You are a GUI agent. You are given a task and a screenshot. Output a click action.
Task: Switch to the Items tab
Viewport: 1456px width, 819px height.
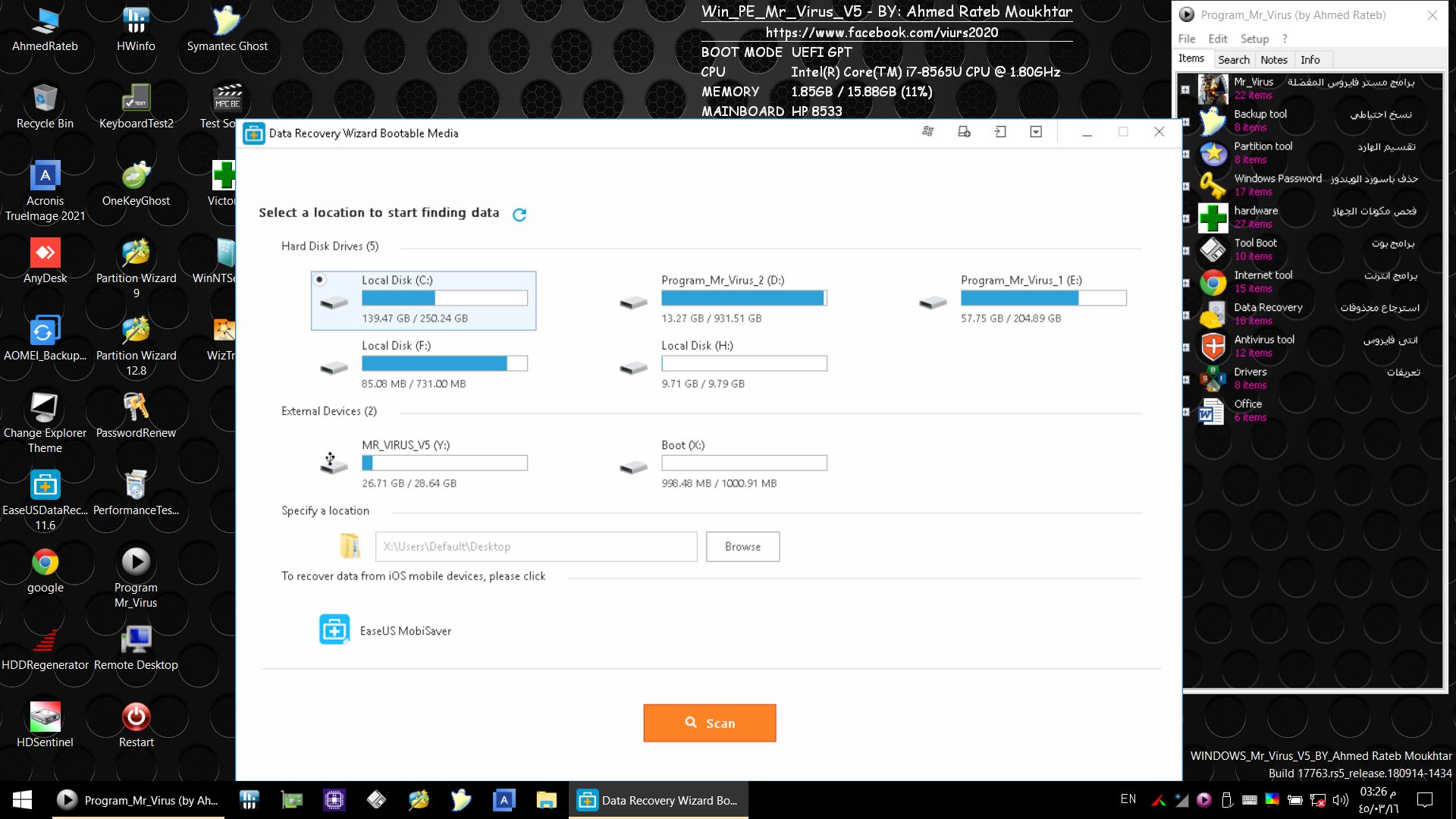[x=1191, y=58]
